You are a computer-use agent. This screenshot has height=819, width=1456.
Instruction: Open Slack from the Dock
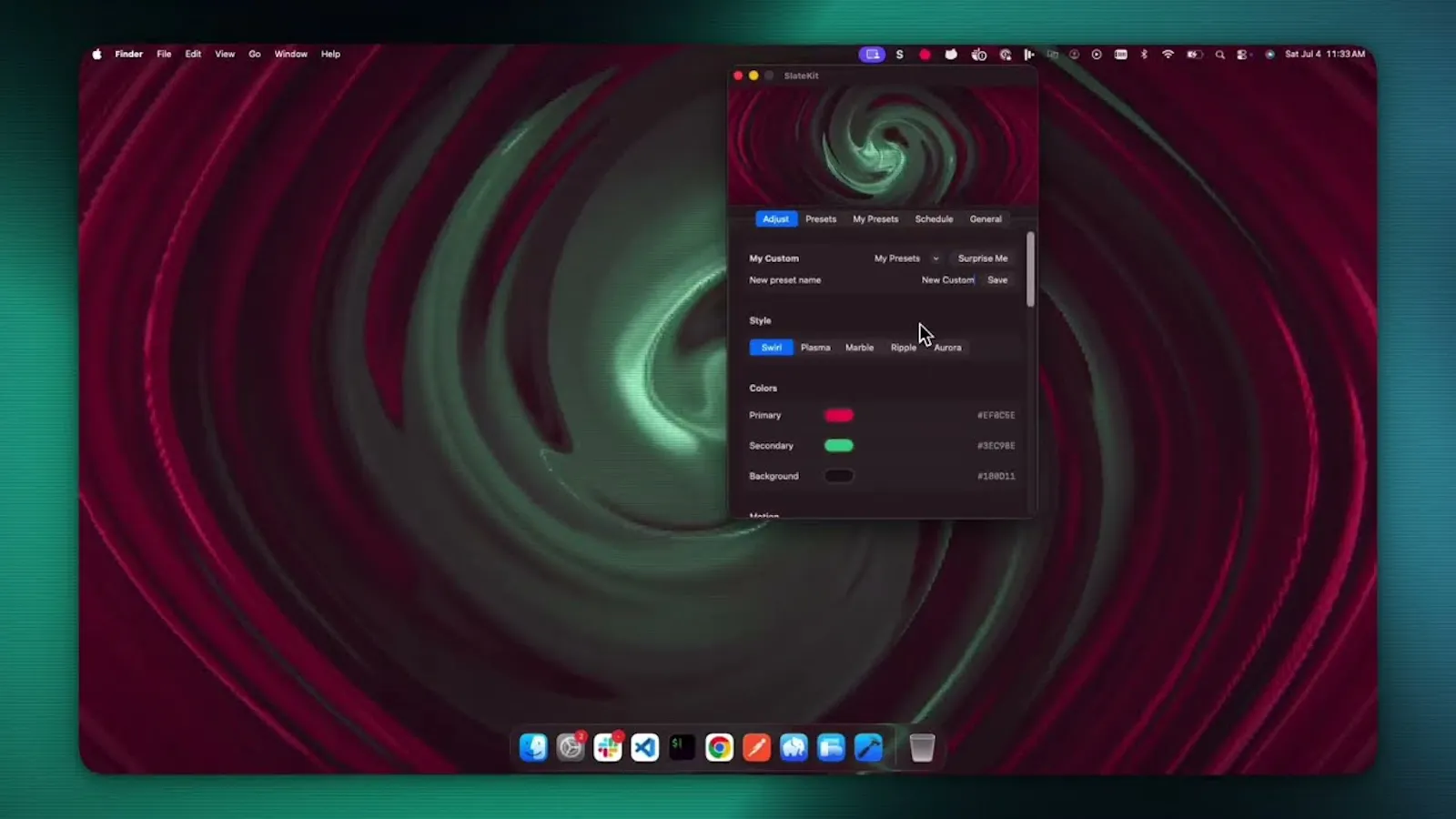tap(608, 748)
